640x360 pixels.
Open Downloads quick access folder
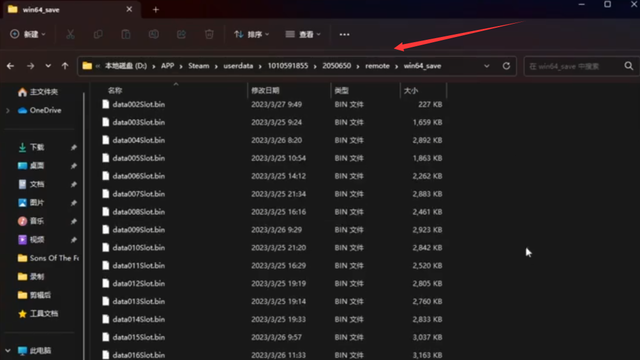(x=31, y=147)
